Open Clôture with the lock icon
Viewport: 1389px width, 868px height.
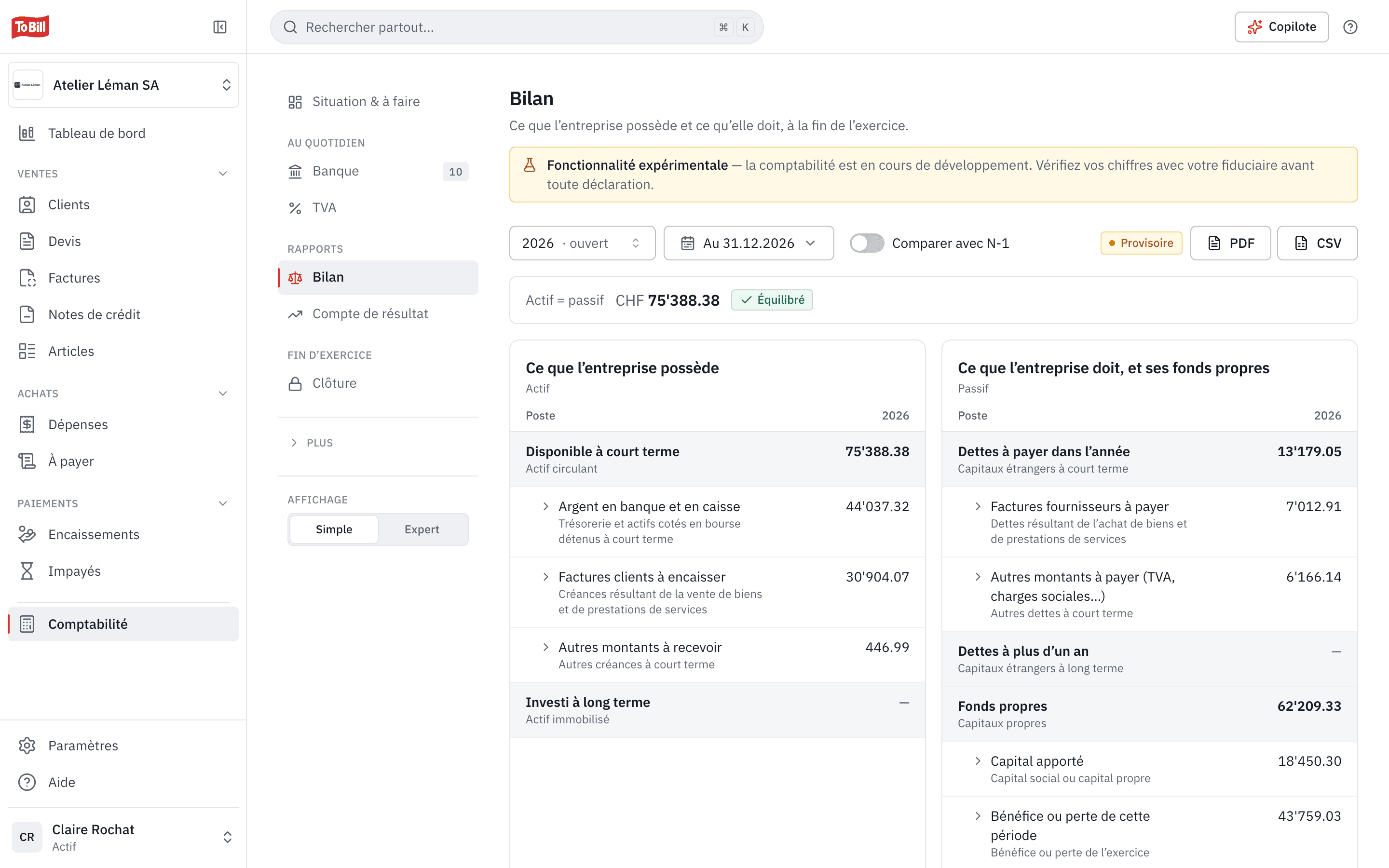click(378, 383)
